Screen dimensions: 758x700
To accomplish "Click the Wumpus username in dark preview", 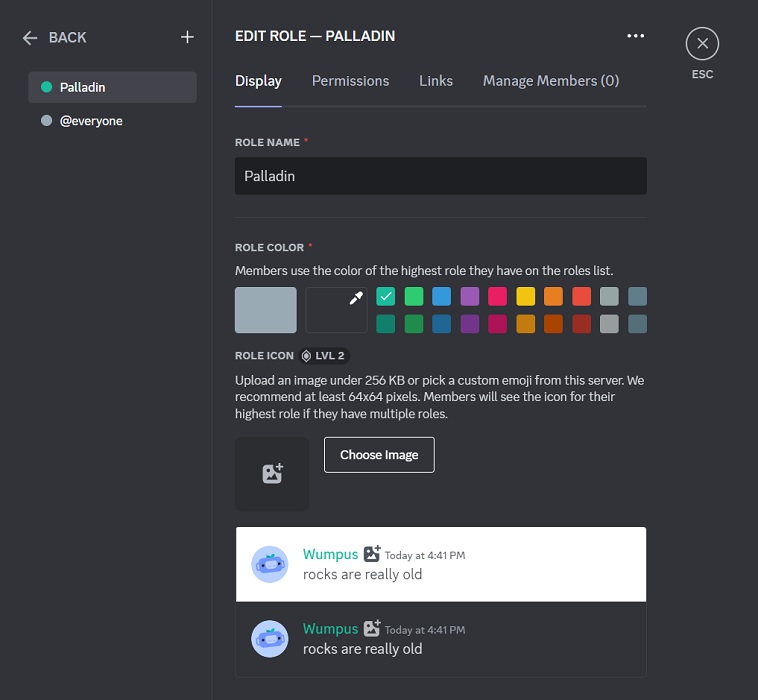I will [x=331, y=628].
